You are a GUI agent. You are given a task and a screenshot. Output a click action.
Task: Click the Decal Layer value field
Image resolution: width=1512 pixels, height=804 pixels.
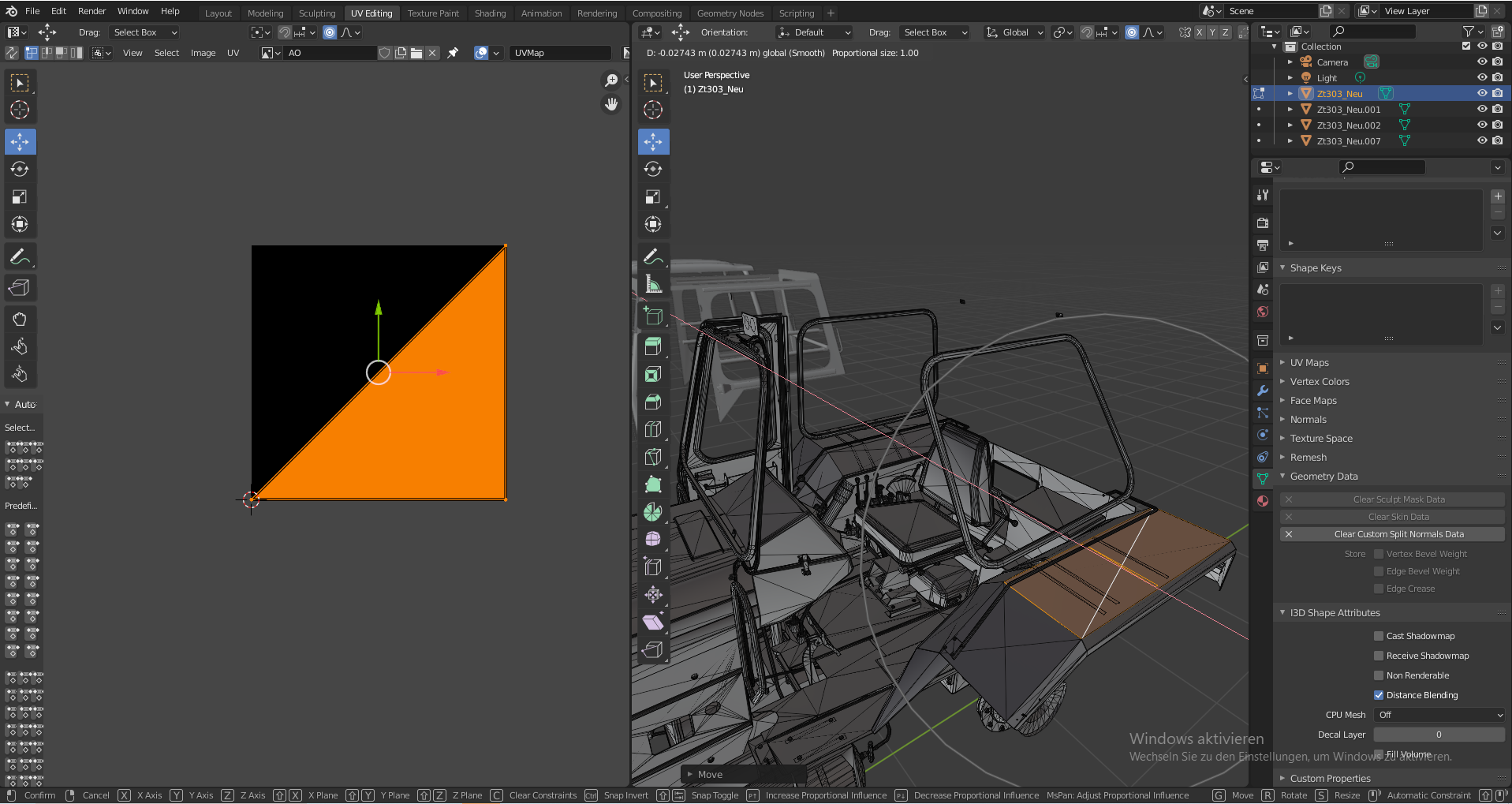point(1439,735)
